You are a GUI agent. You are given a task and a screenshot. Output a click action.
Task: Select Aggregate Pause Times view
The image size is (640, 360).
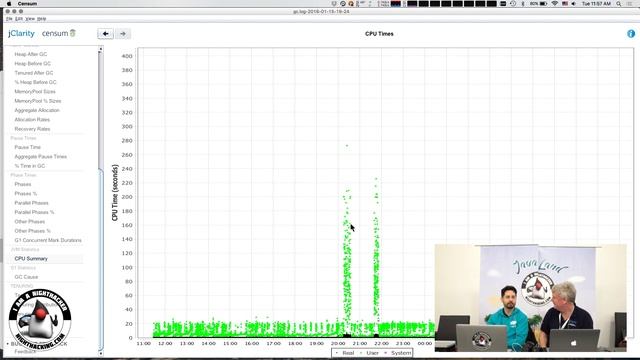tap(41, 156)
